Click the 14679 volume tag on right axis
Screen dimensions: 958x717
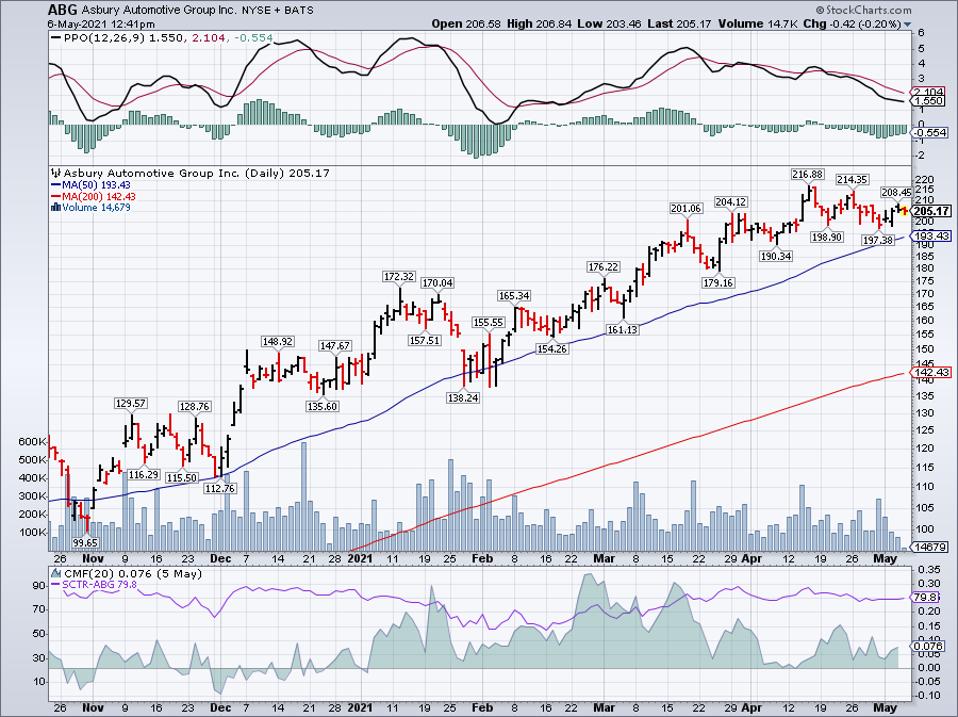tap(931, 547)
